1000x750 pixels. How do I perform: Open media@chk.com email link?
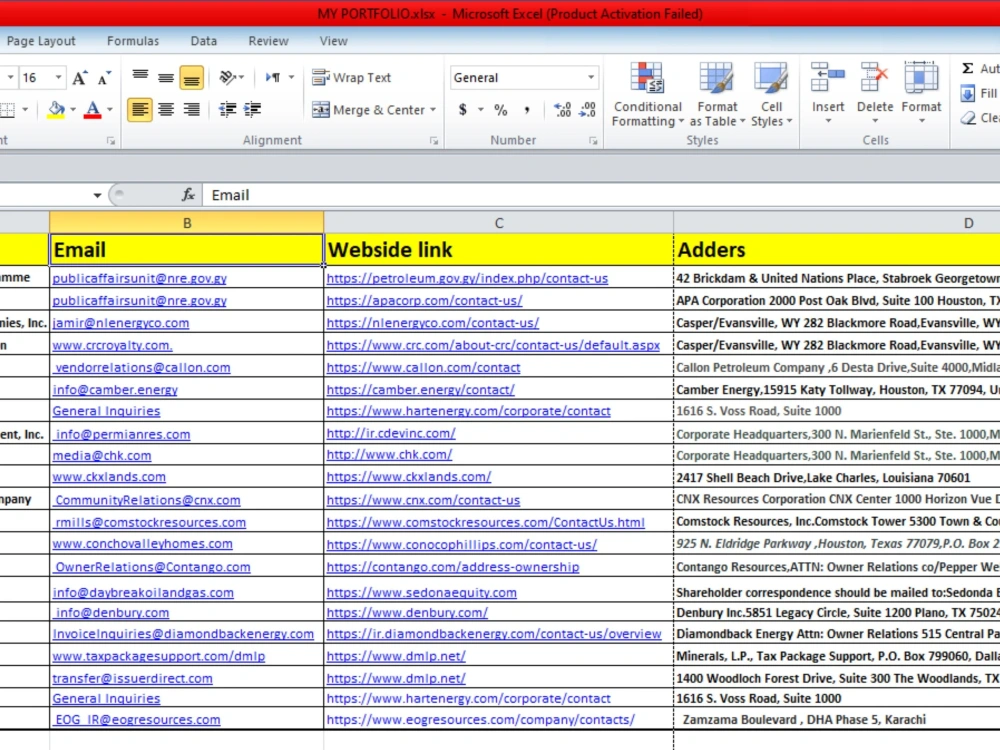(x=101, y=455)
